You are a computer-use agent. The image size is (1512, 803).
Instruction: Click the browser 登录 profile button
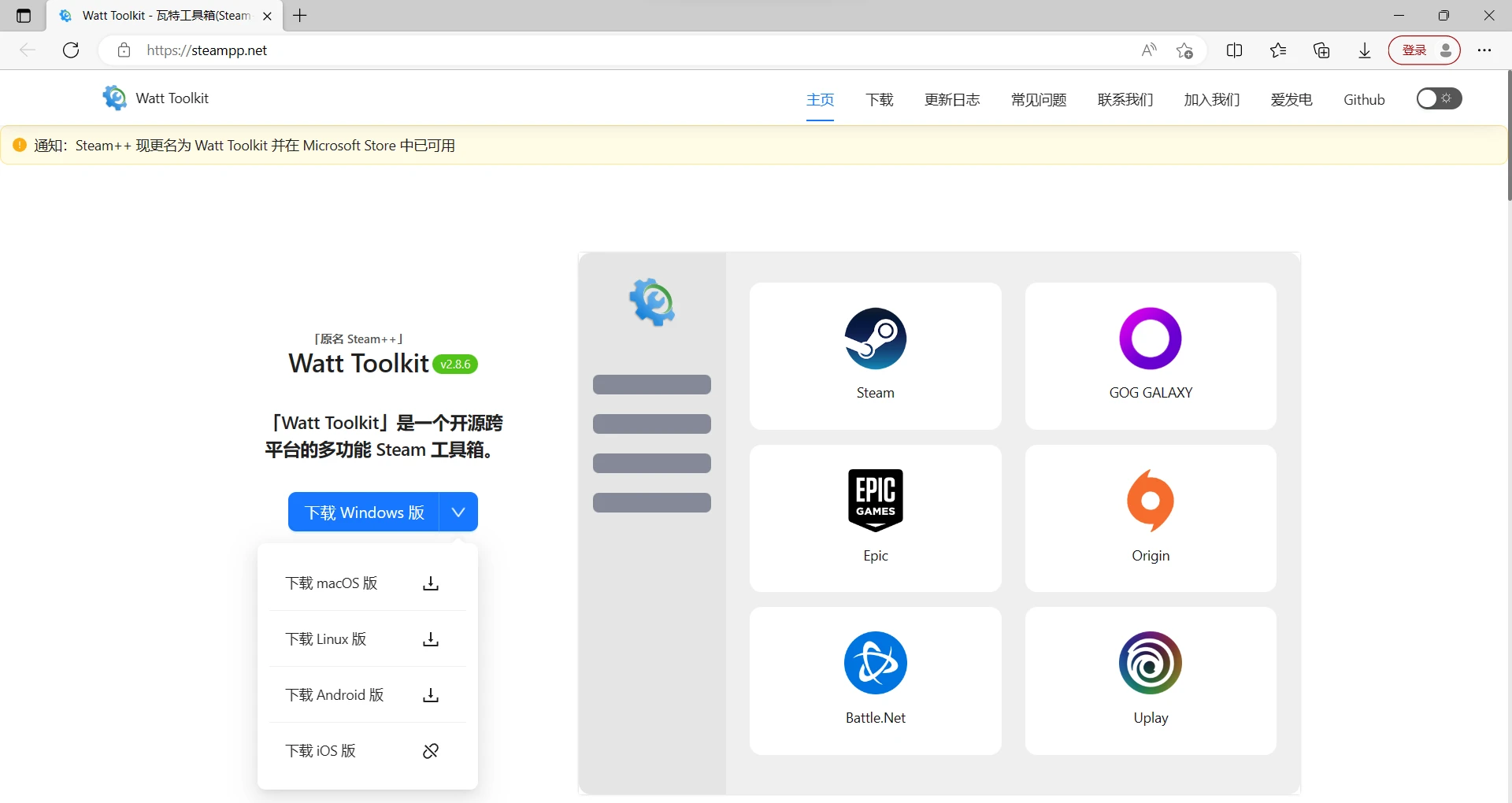[1424, 50]
